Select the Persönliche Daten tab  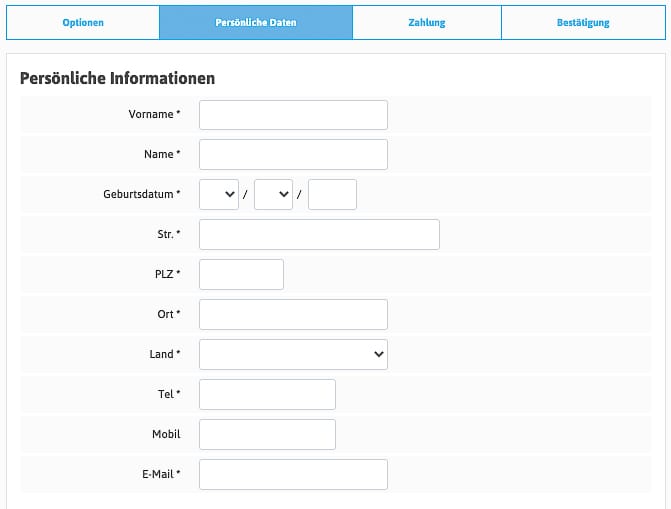(255, 22)
